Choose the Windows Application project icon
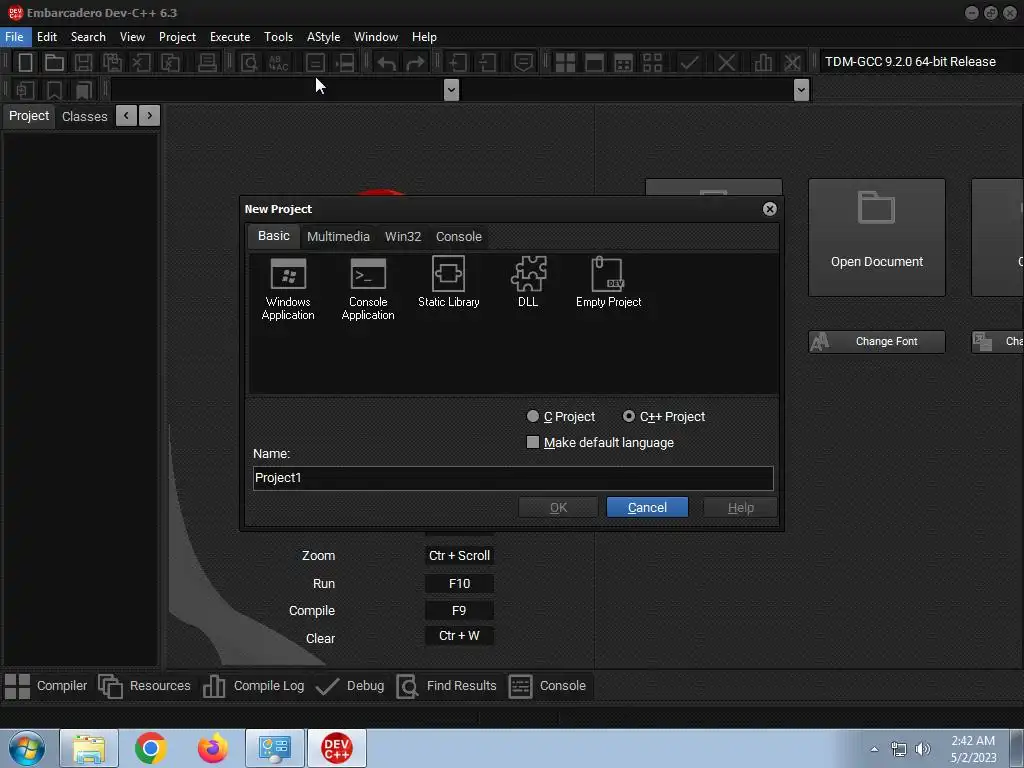Screen dimensions: 1024x768 click(x=288, y=289)
